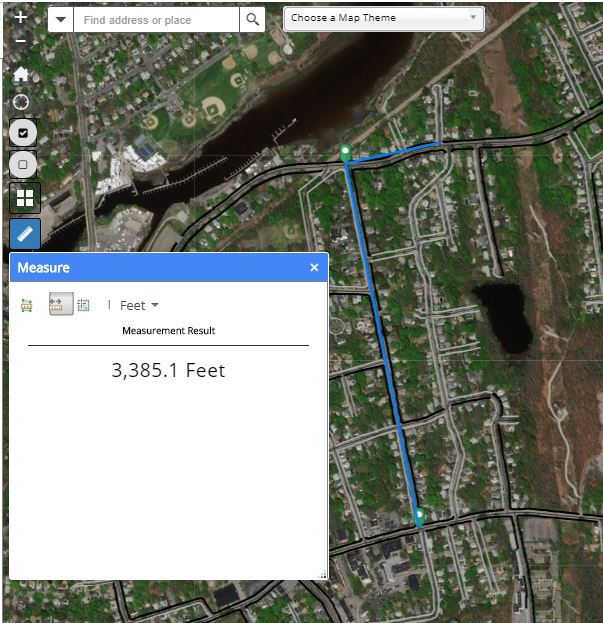603x623 pixels.
Task: Click the checked-box round widget button
Action: click(x=24, y=132)
